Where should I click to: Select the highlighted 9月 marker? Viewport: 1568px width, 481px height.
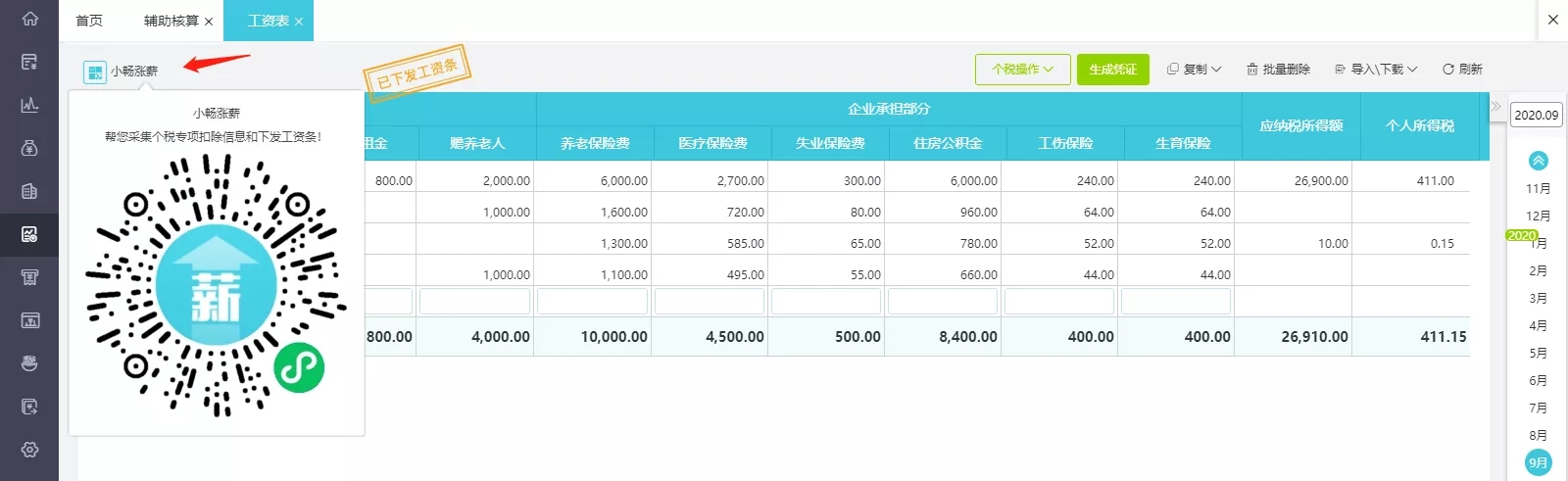(x=1538, y=463)
